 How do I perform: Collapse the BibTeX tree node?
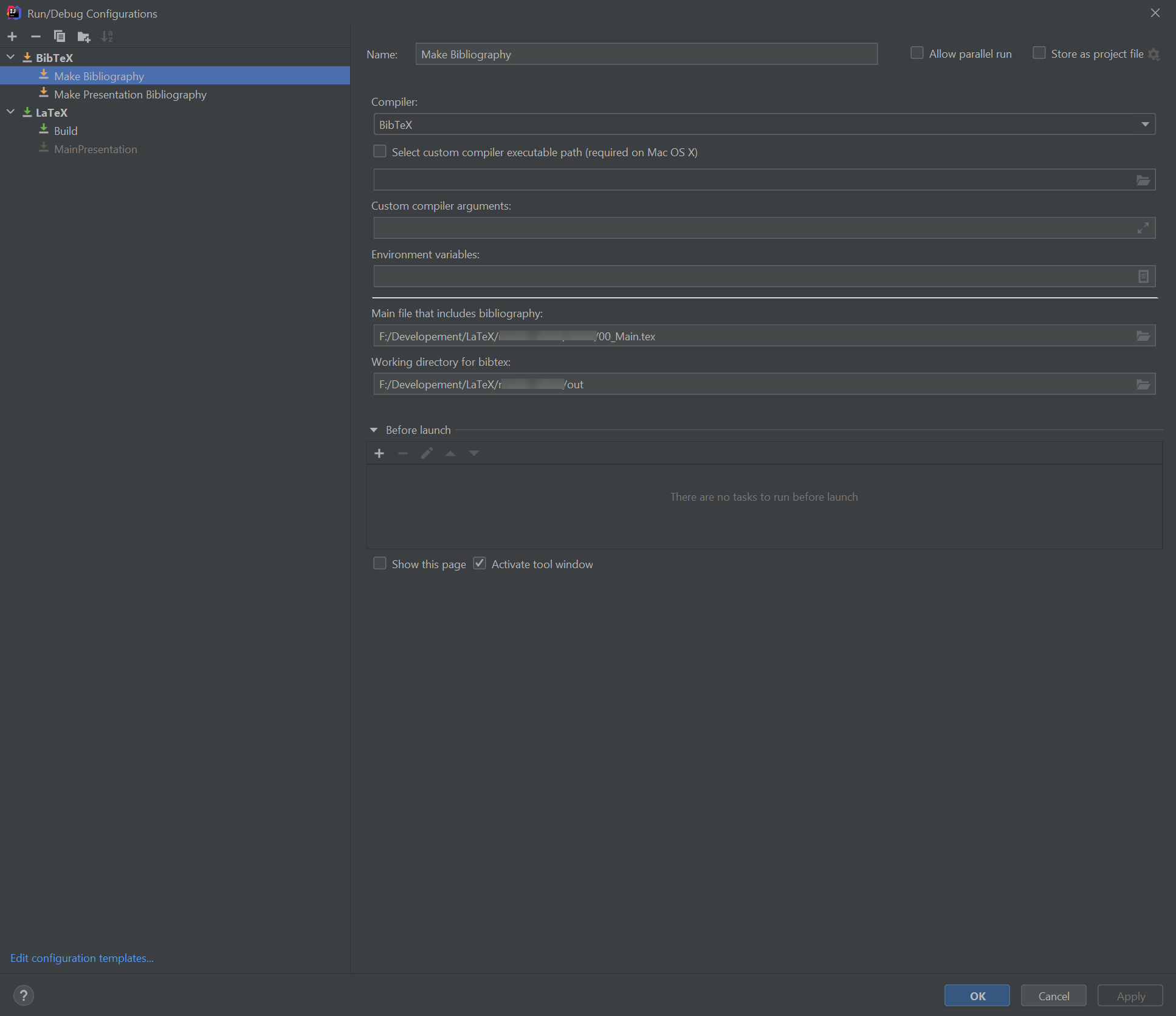coord(10,57)
